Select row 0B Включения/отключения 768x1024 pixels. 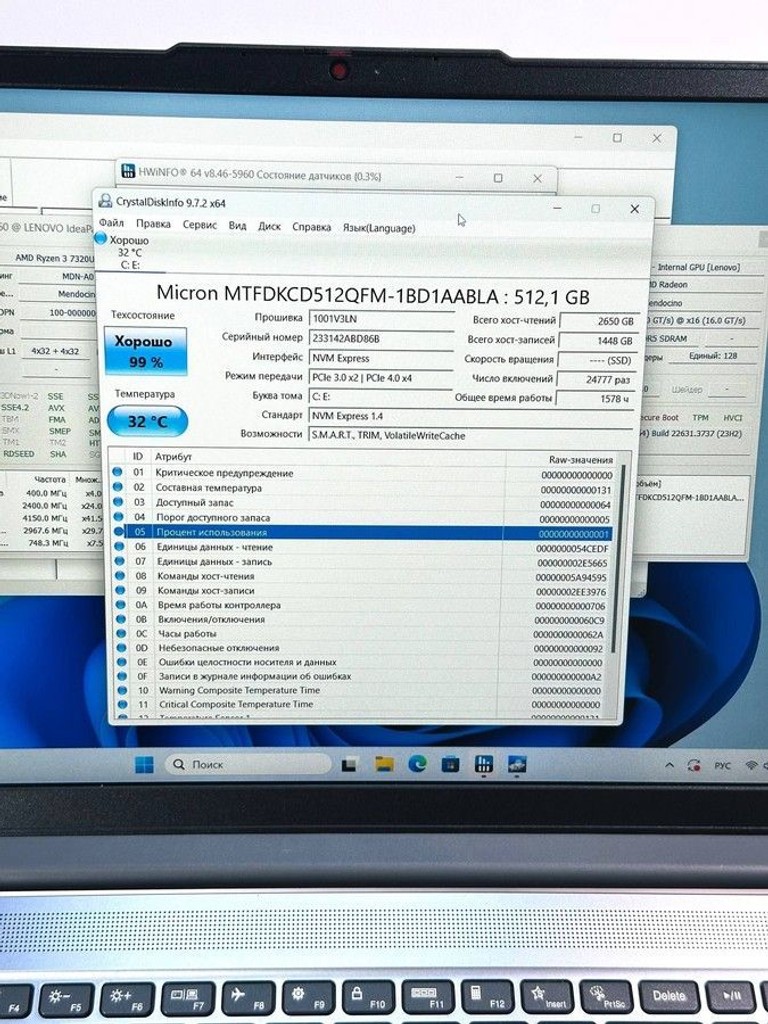[363, 620]
